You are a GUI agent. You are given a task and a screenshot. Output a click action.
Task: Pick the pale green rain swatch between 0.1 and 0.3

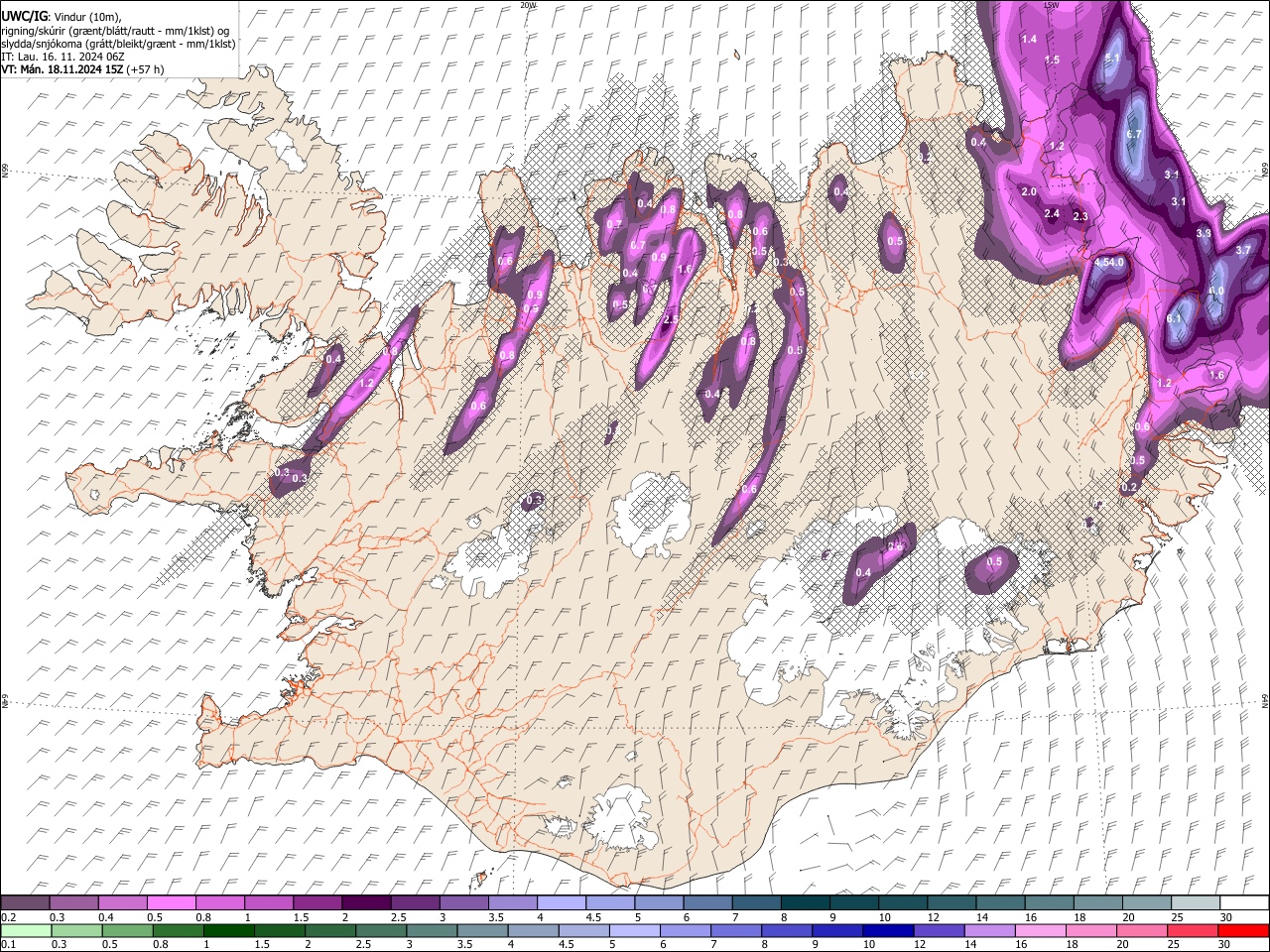[26, 931]
